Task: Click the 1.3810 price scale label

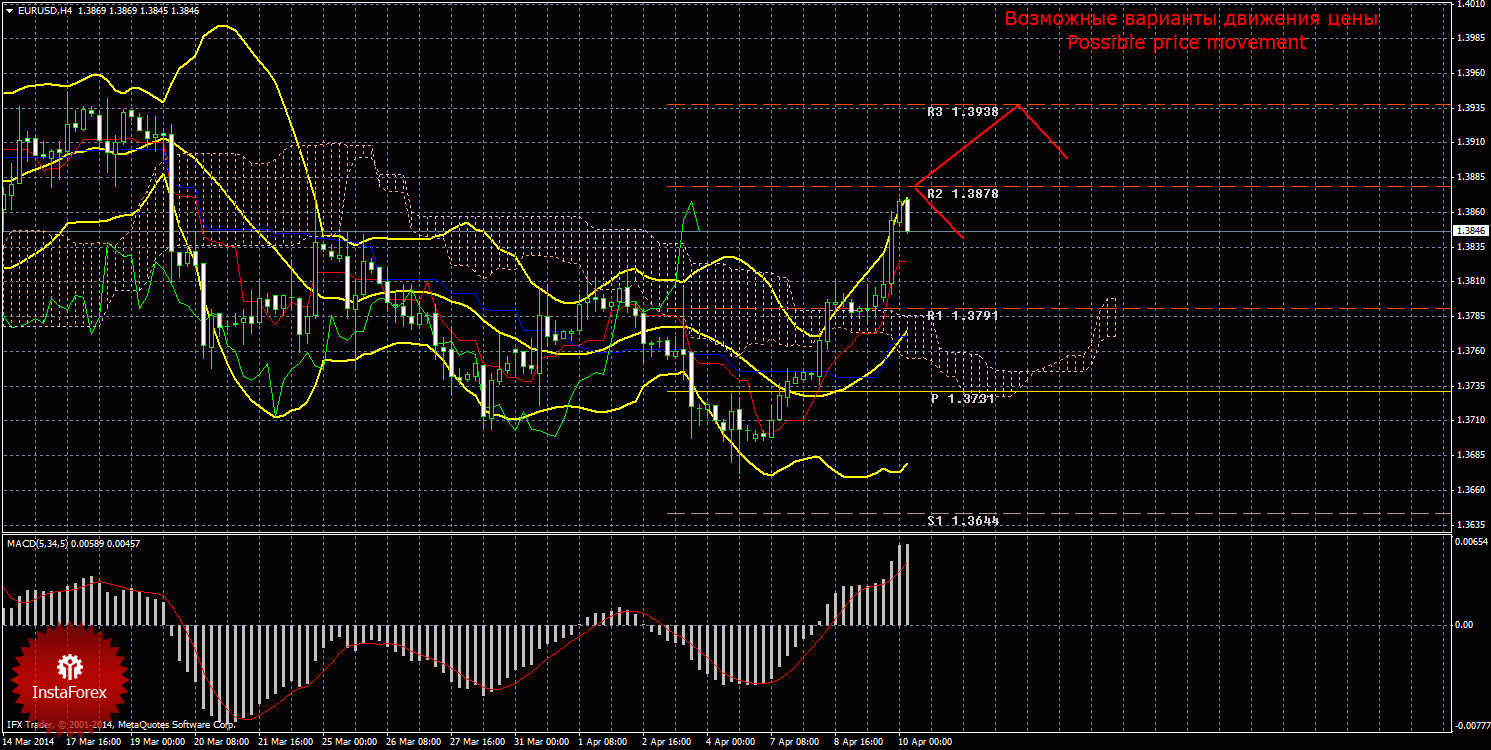Action: [1470, 282]
